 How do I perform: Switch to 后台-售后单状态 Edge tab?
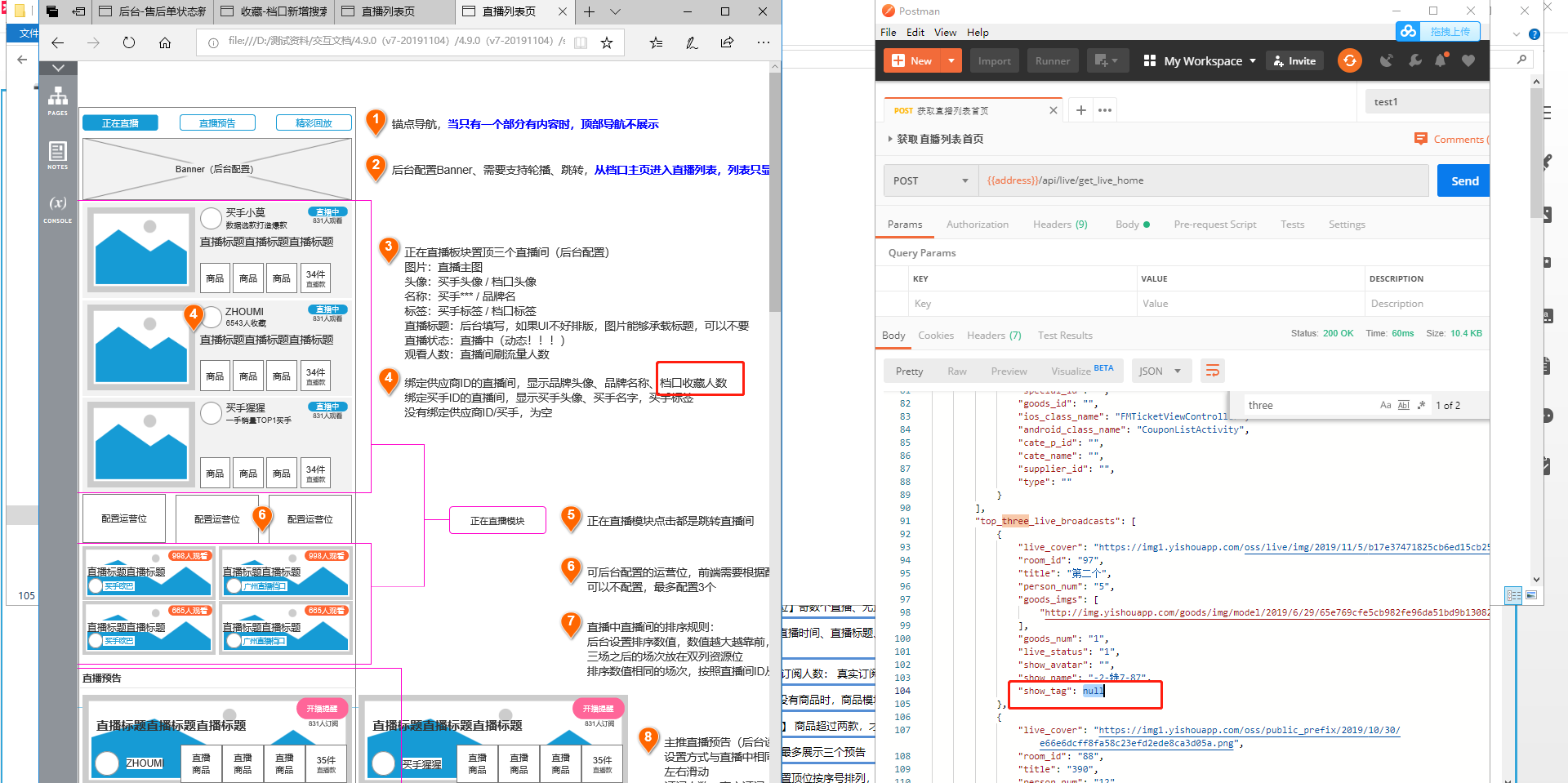(x=154, y=11)
